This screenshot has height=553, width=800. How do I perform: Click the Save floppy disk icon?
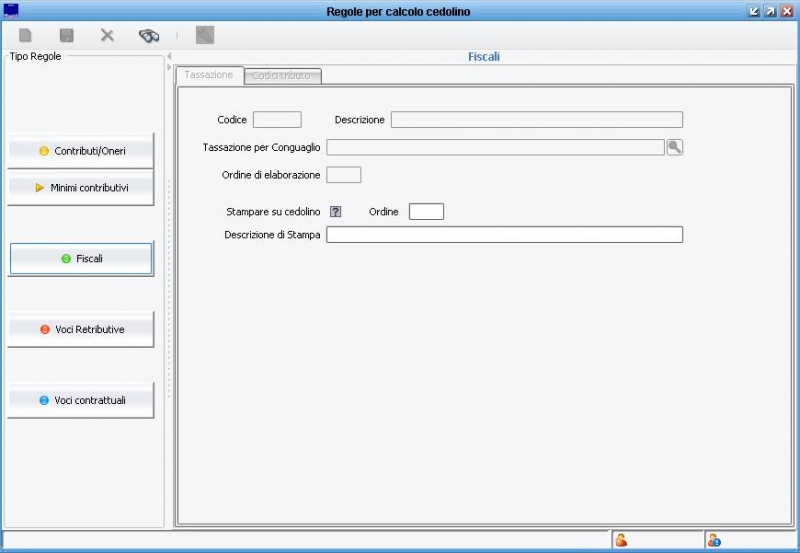67,35
